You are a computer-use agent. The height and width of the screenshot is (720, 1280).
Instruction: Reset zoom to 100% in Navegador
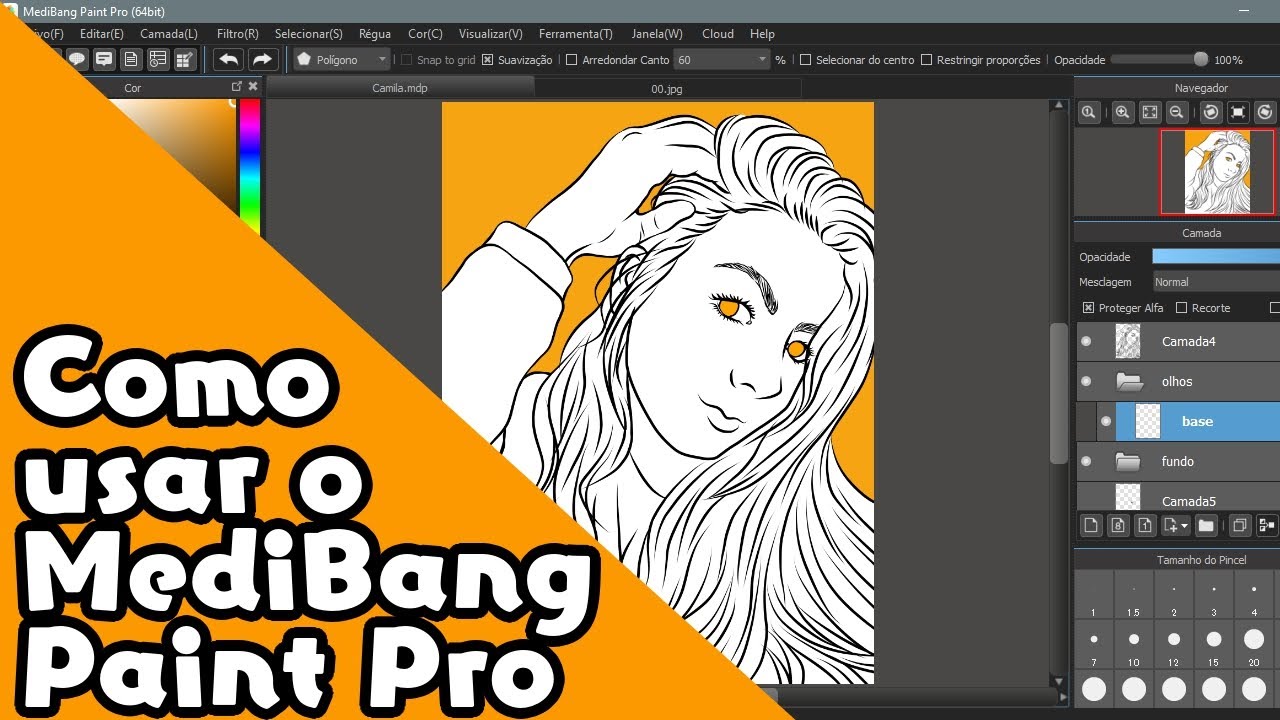(1089, 113)
